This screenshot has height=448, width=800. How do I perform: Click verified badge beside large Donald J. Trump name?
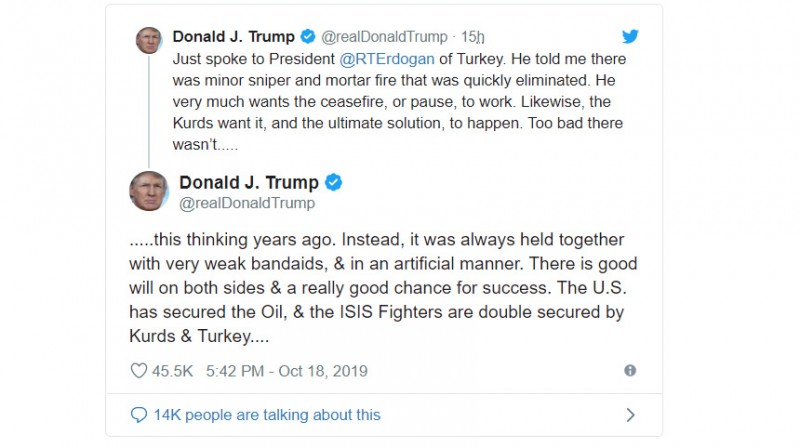tap(334, 182)
